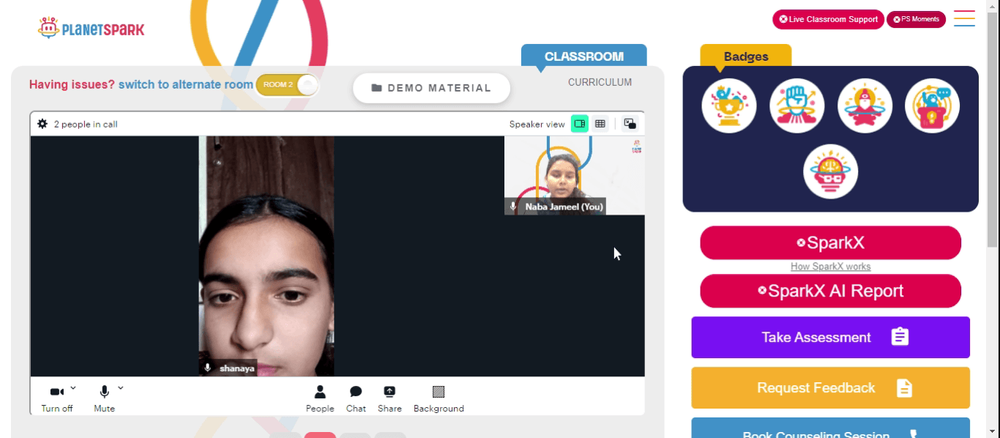Click the PlanetSpark logo

[91, 28]
